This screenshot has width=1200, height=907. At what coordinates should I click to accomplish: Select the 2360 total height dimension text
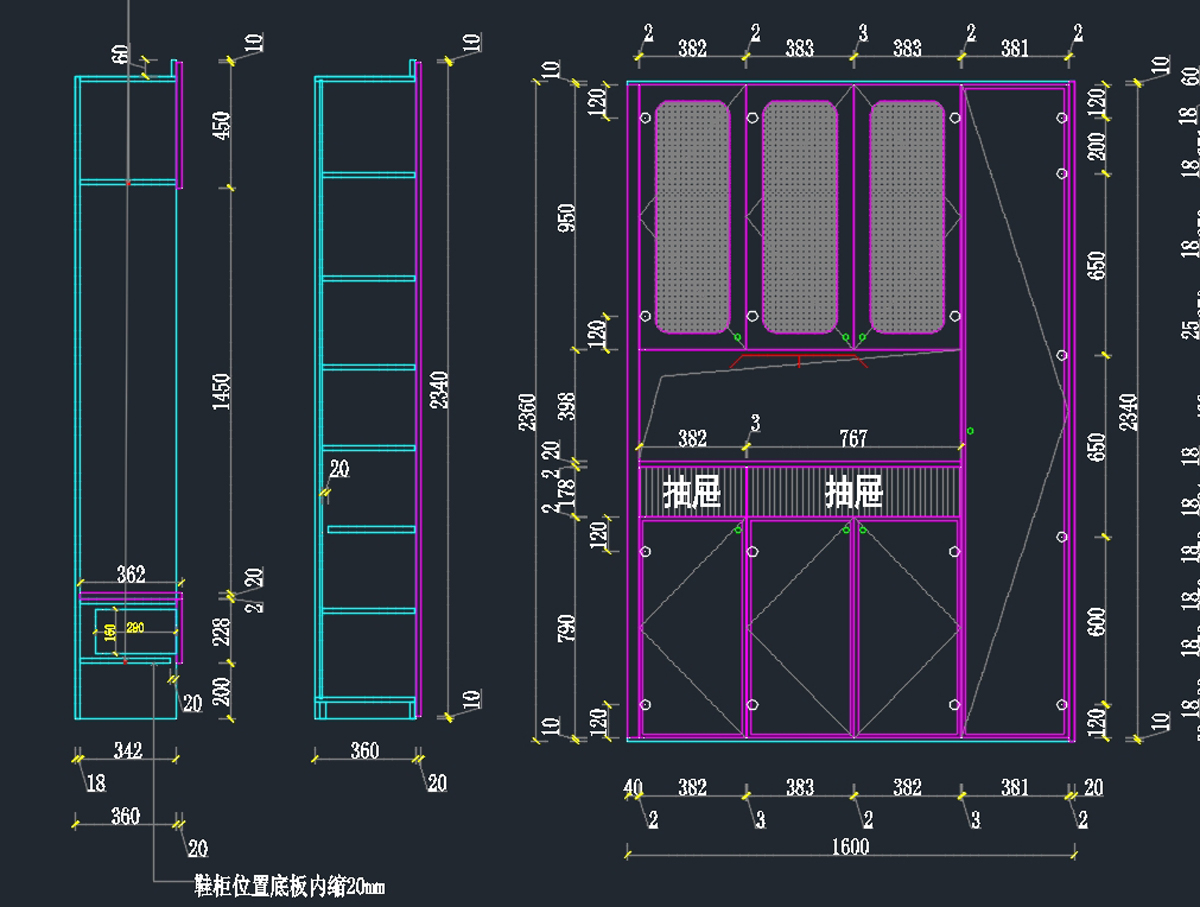click(x=528, y=412)
